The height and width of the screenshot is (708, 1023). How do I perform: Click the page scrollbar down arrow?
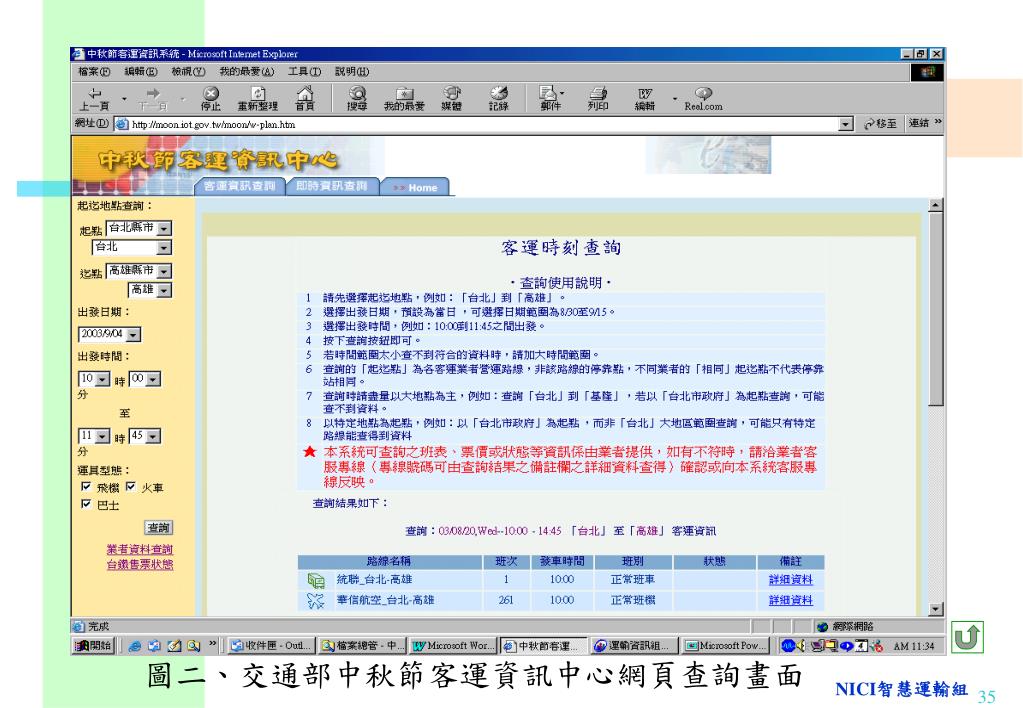click(936, 609)
